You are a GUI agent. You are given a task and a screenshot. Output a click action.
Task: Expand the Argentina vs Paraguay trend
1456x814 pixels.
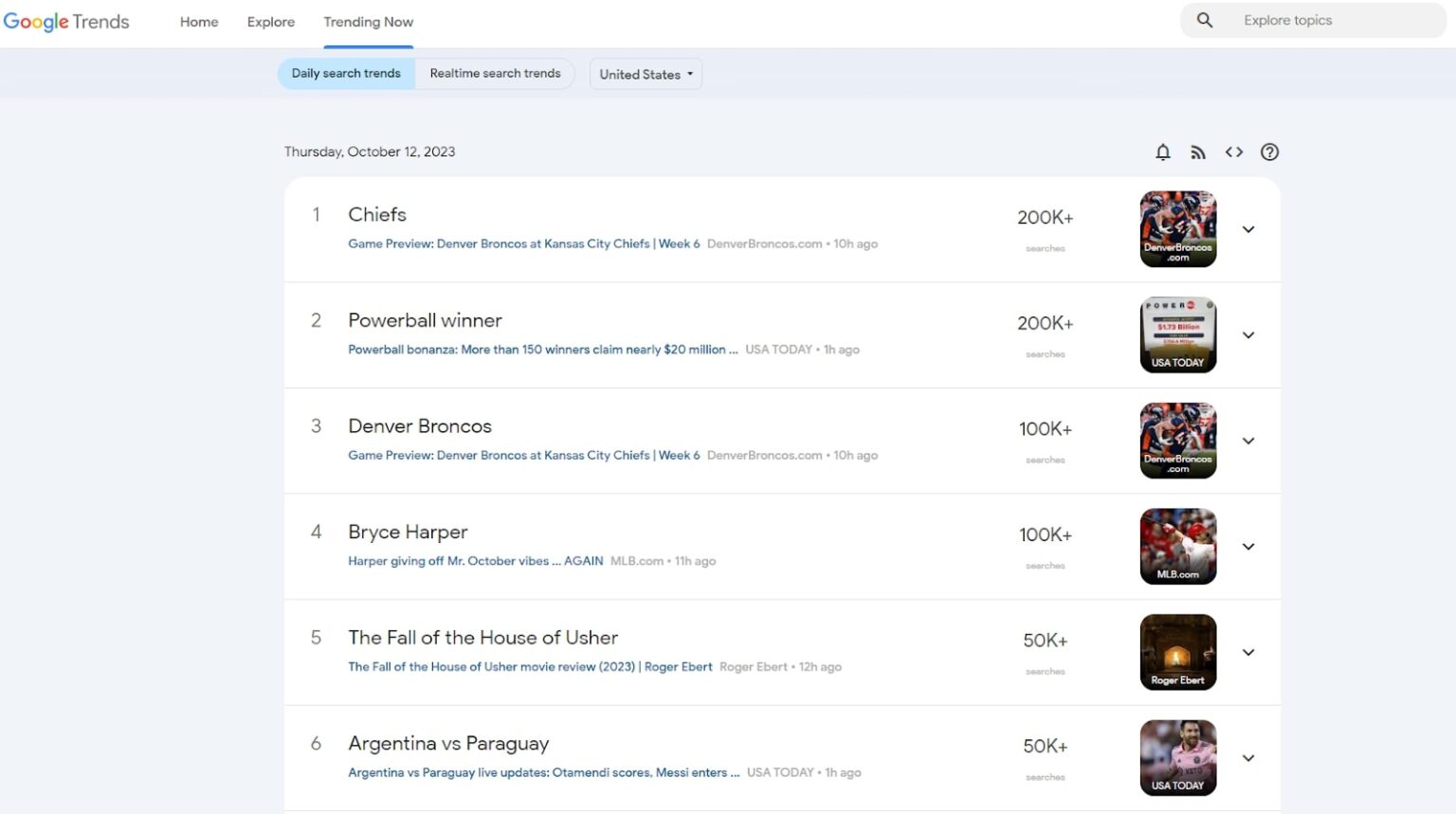[x=1248, y=758]
